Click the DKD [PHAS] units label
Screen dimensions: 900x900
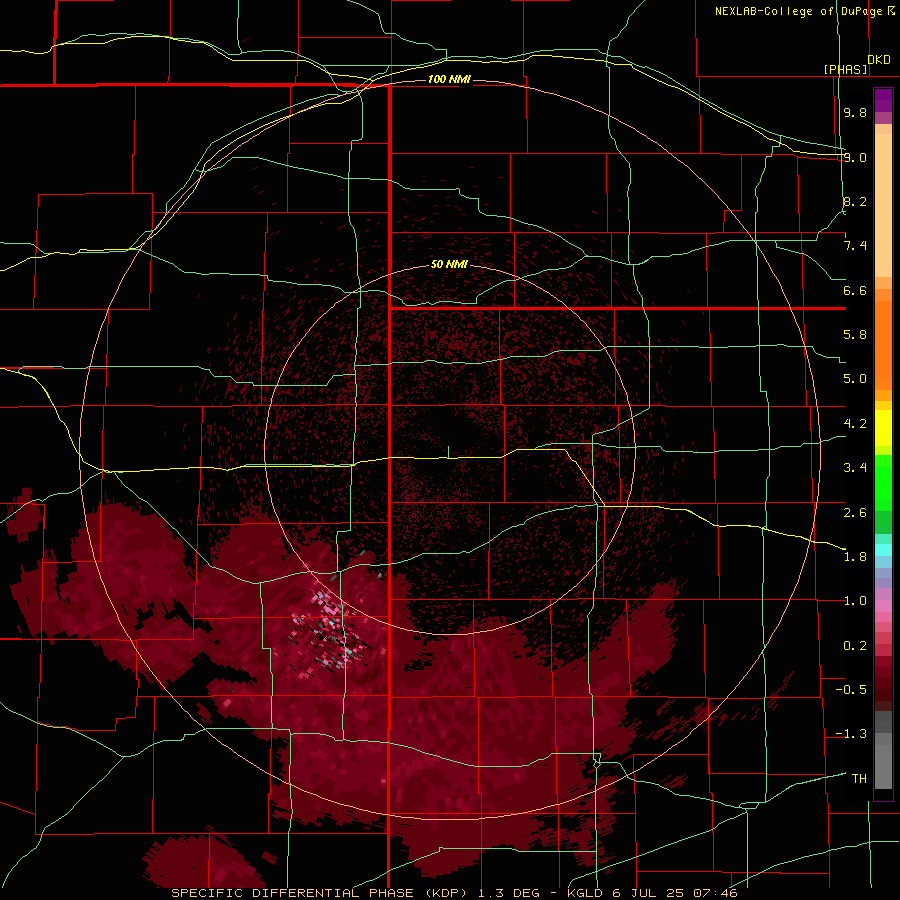click(x=857, y=64)
